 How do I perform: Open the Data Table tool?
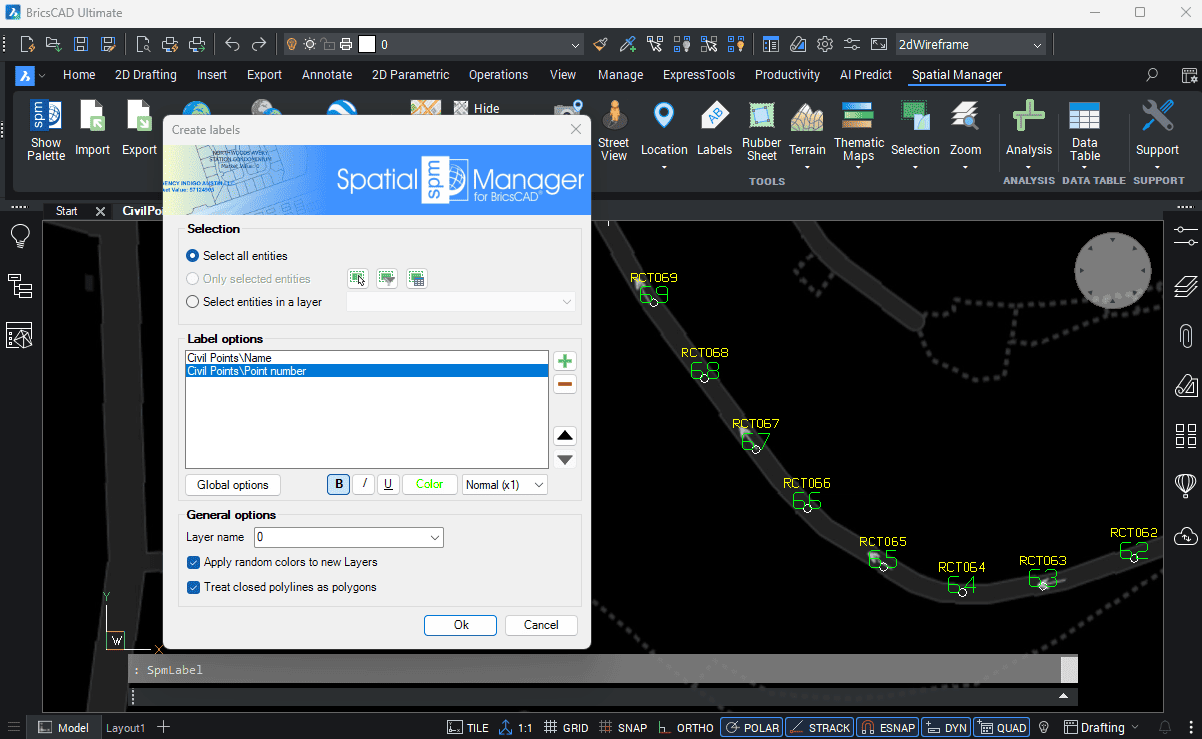pos(1084,131)
